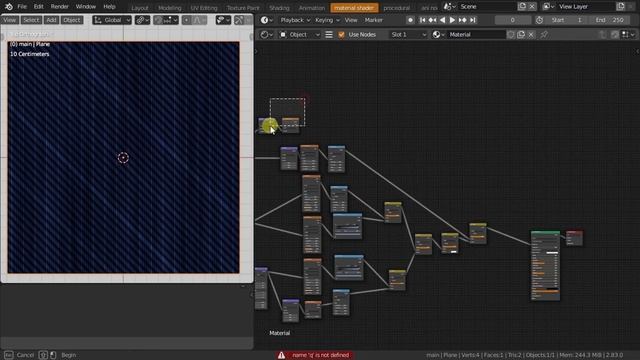Open the viewport Object menu
Viewport: 640px width, 360px height.
(72, 20)
